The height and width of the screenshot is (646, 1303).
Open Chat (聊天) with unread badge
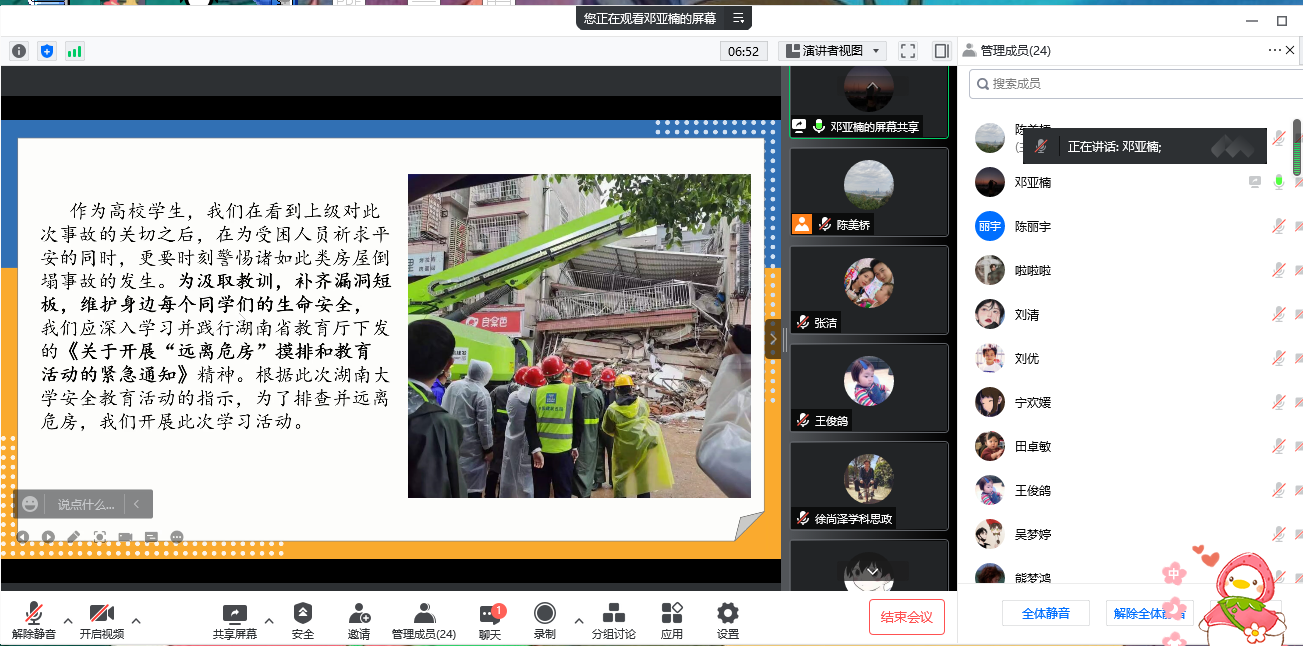pyautogui.click(x=489, y=620)
